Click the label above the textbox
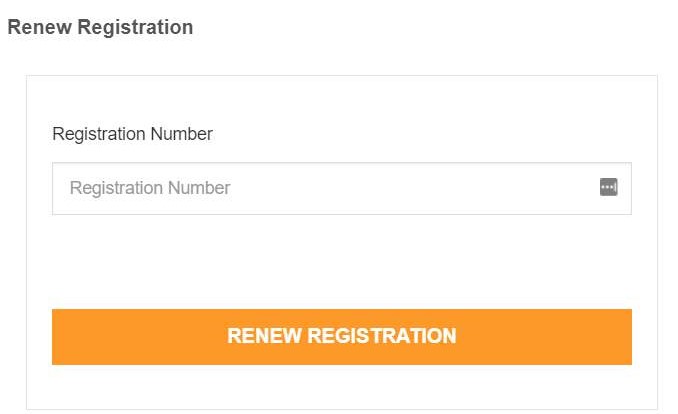The image size is (678, 414). [x=132, y=134]
